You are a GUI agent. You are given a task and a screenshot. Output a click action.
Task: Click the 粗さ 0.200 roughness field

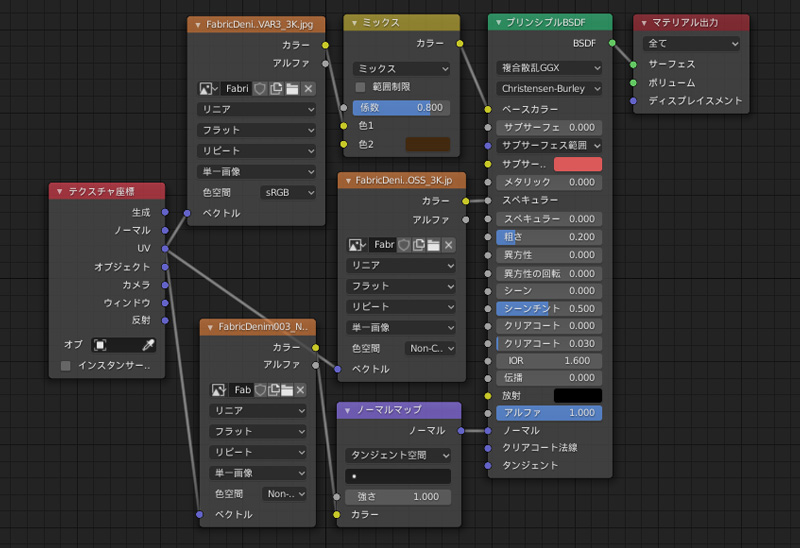click(549, 237)
